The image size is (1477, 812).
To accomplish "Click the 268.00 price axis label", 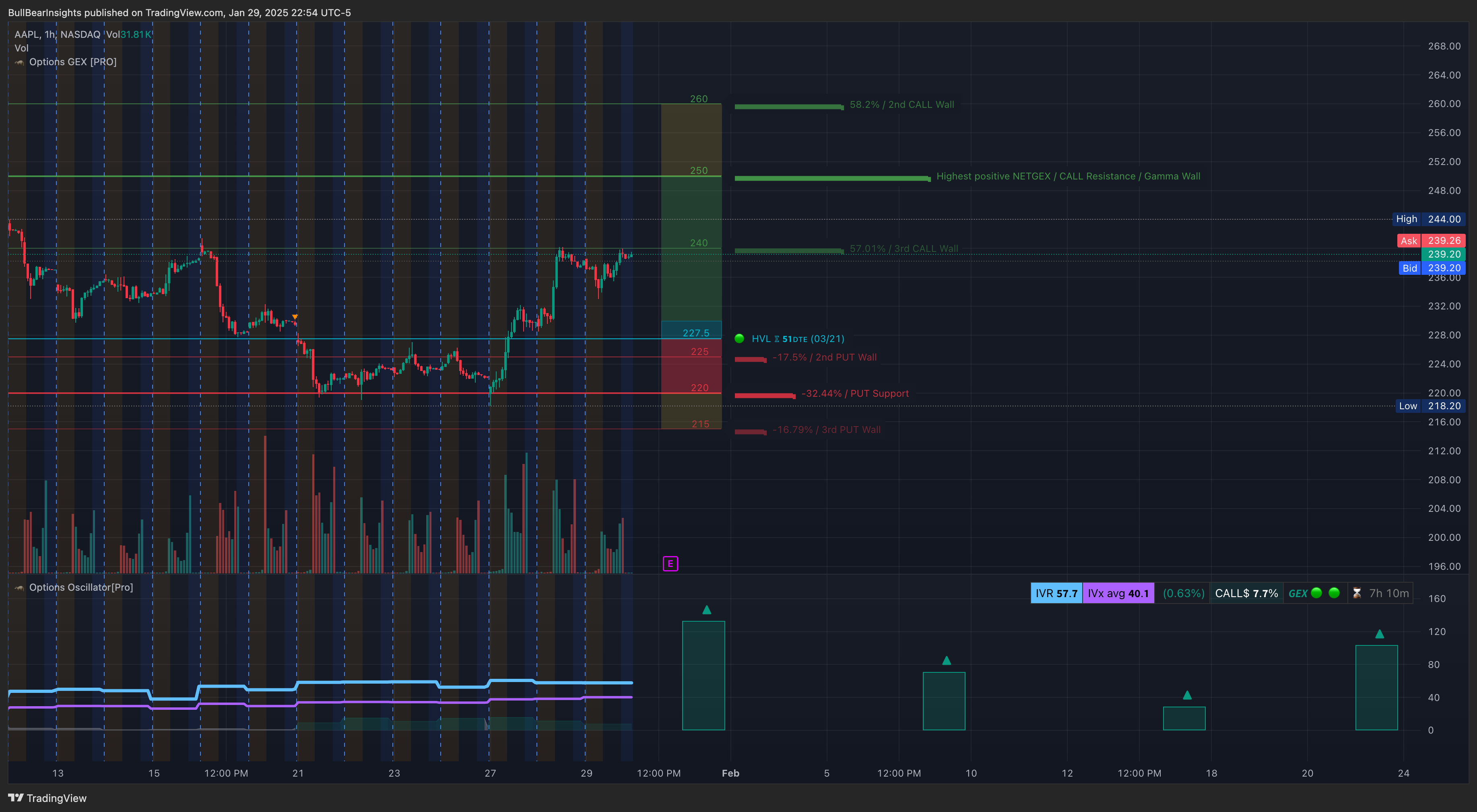I will point(1444,46).
